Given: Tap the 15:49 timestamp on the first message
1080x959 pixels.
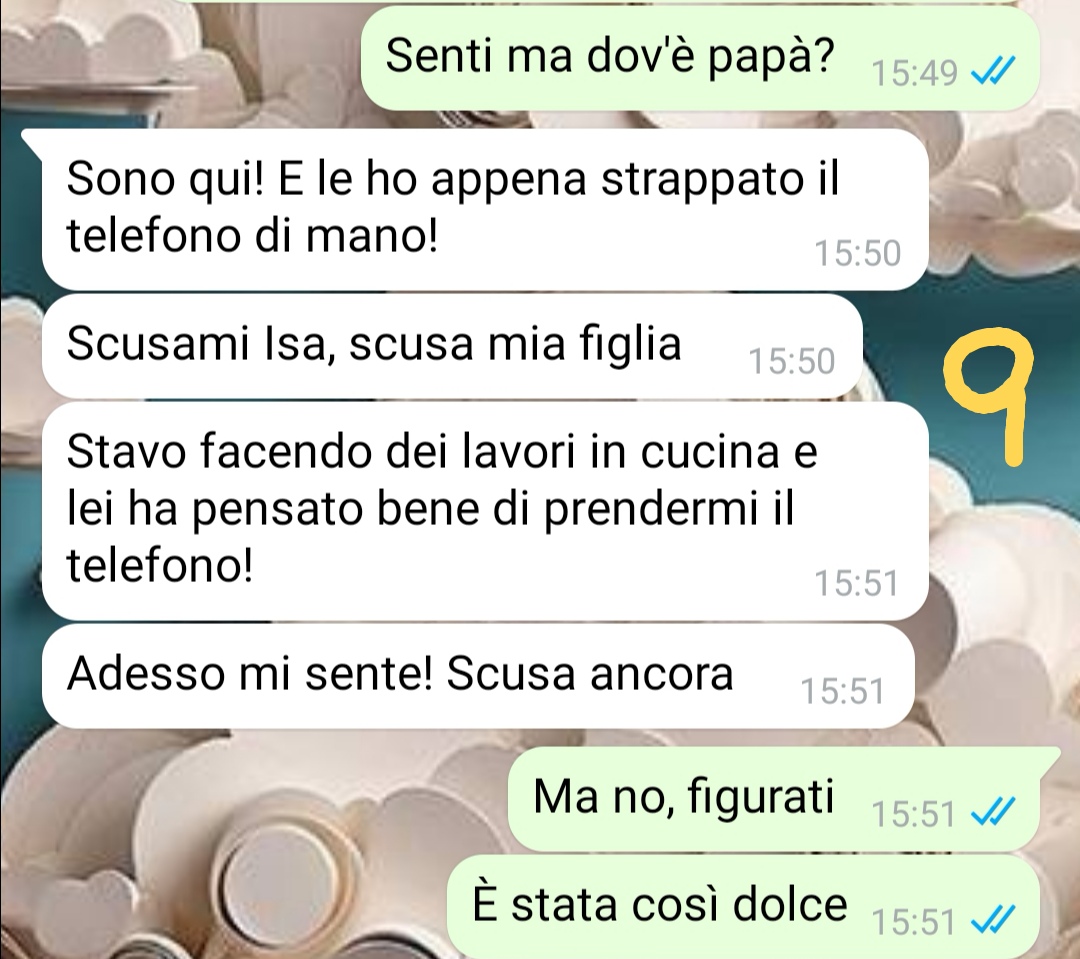Looking at the screenshot, I should (915, 72).
